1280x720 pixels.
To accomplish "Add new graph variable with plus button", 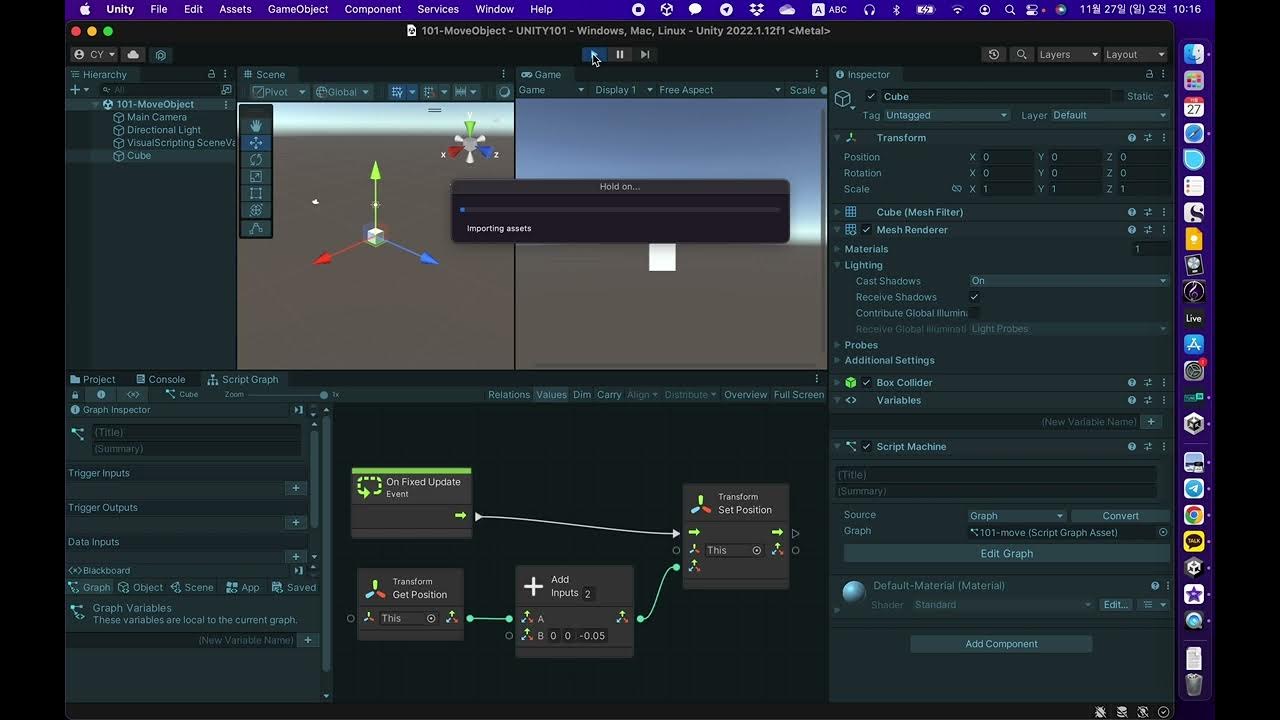I will point(307,640).
